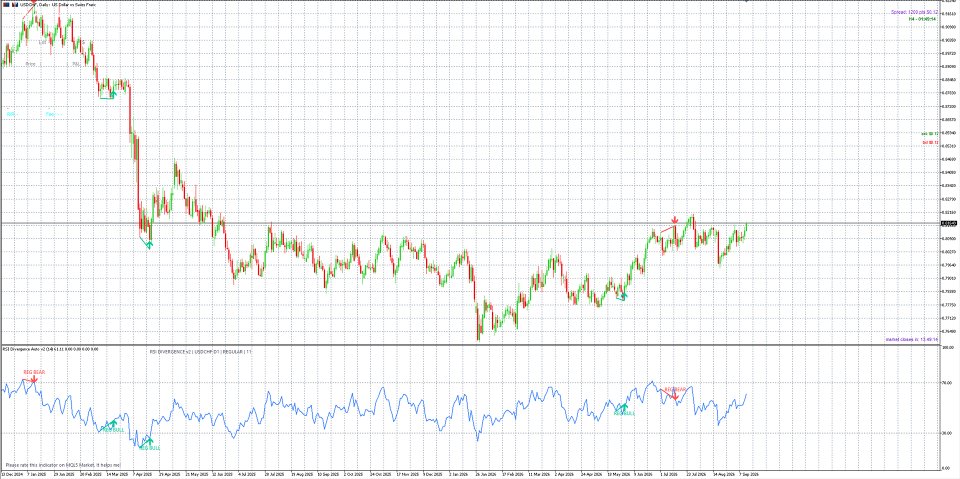Click the '21 May 2025' date on time axis
The height and width of the screenshot is (479, 960).
coord(196,474)
